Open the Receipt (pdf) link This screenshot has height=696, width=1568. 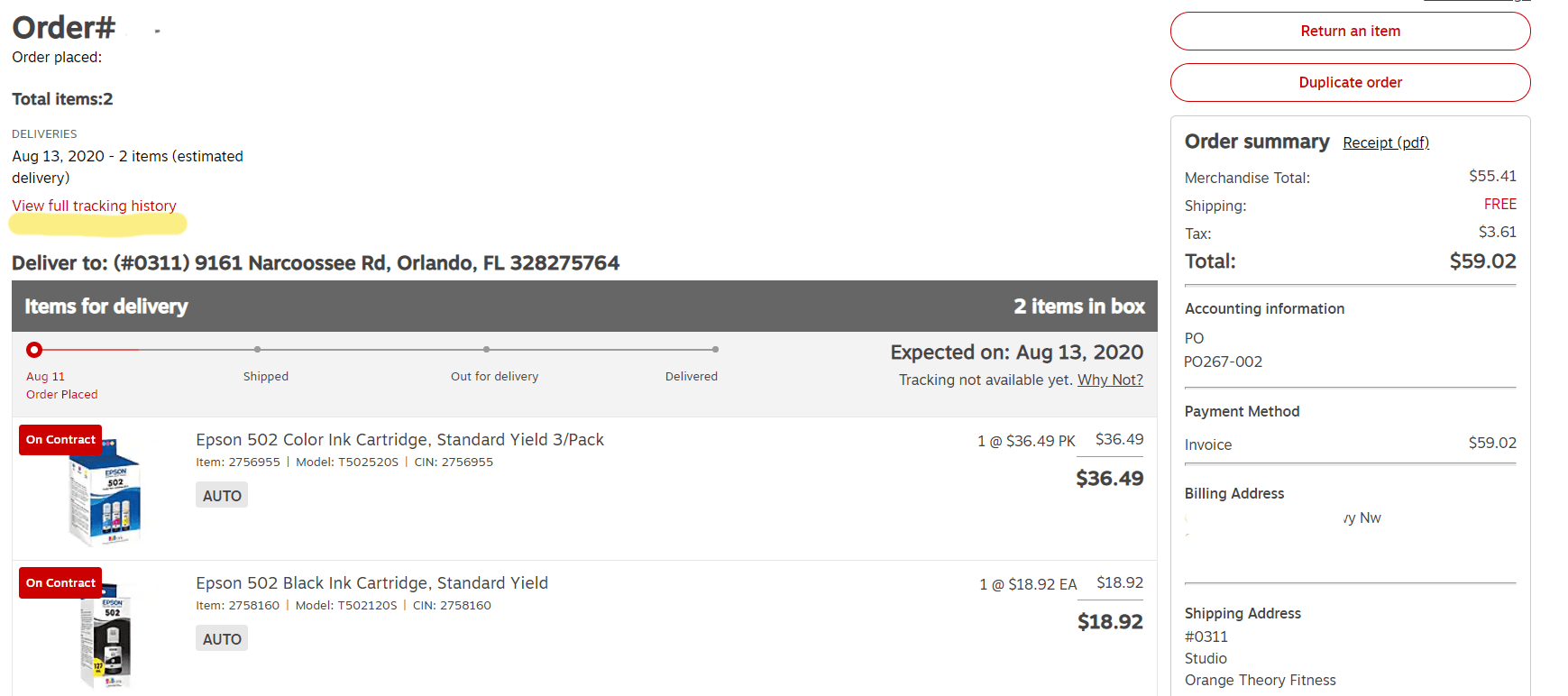tap(1386, 142)
